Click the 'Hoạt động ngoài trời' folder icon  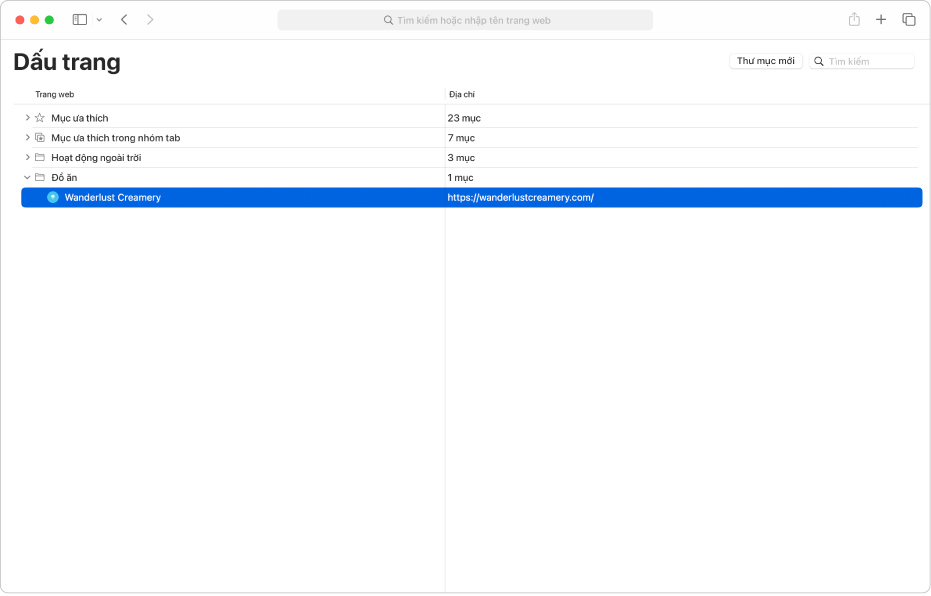[x=40, y=157]
